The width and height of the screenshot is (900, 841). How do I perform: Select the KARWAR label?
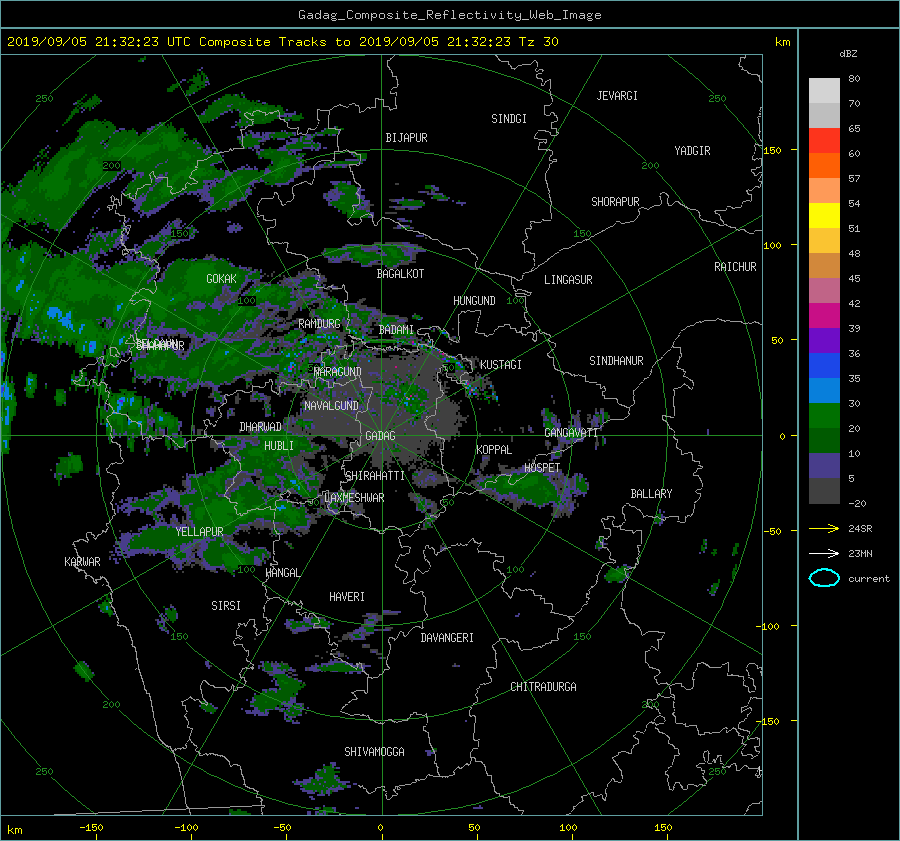[82, 562]
